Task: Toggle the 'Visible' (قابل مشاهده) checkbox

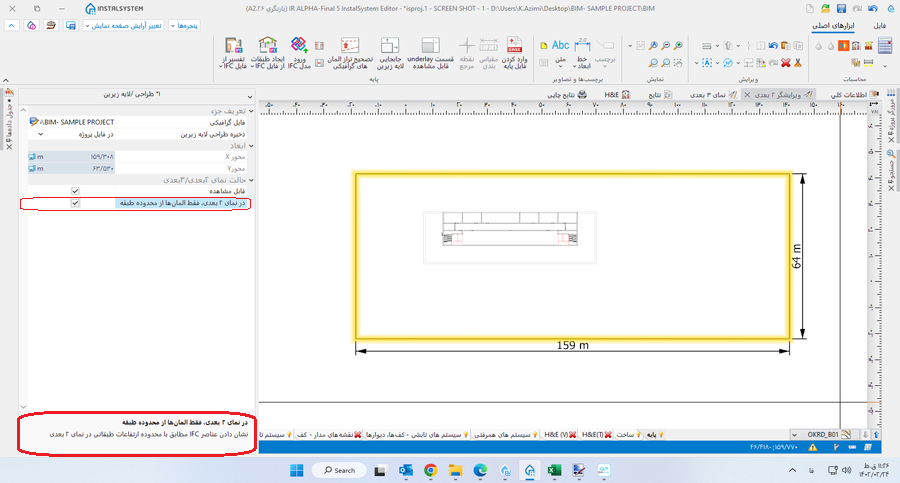Action: pyautogui.click(x=75, y=190)
